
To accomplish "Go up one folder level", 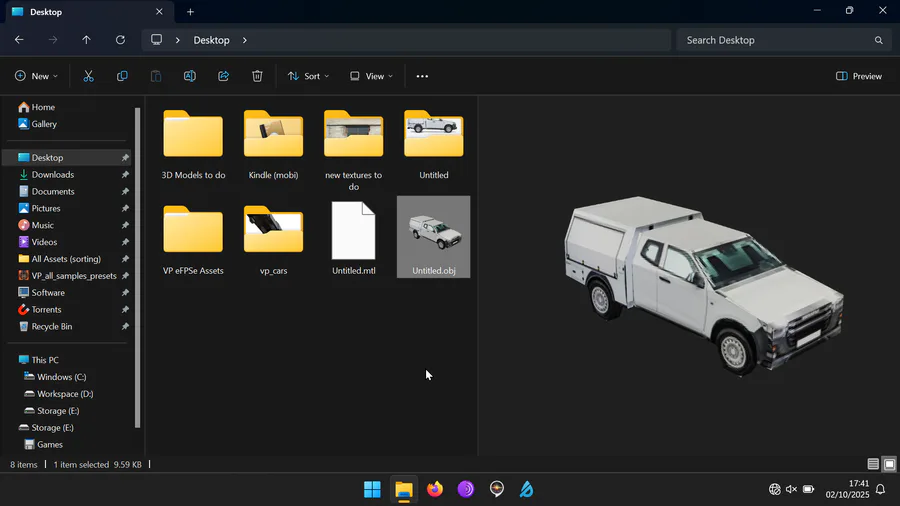I will [86, 40].
